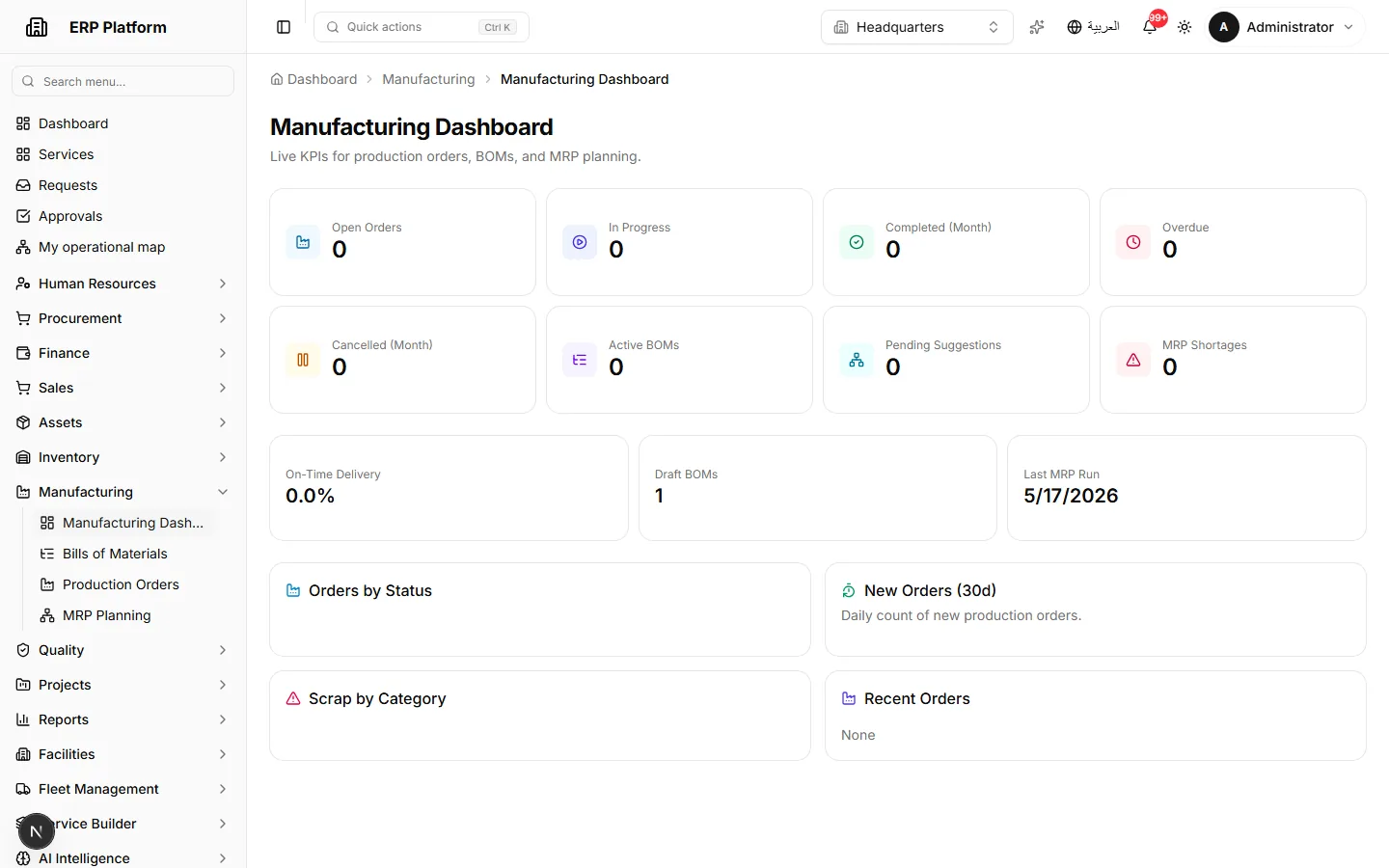Open Approvals in the sidebar
This screenshot has width=1389, height=868.
(x=123, y=216)
